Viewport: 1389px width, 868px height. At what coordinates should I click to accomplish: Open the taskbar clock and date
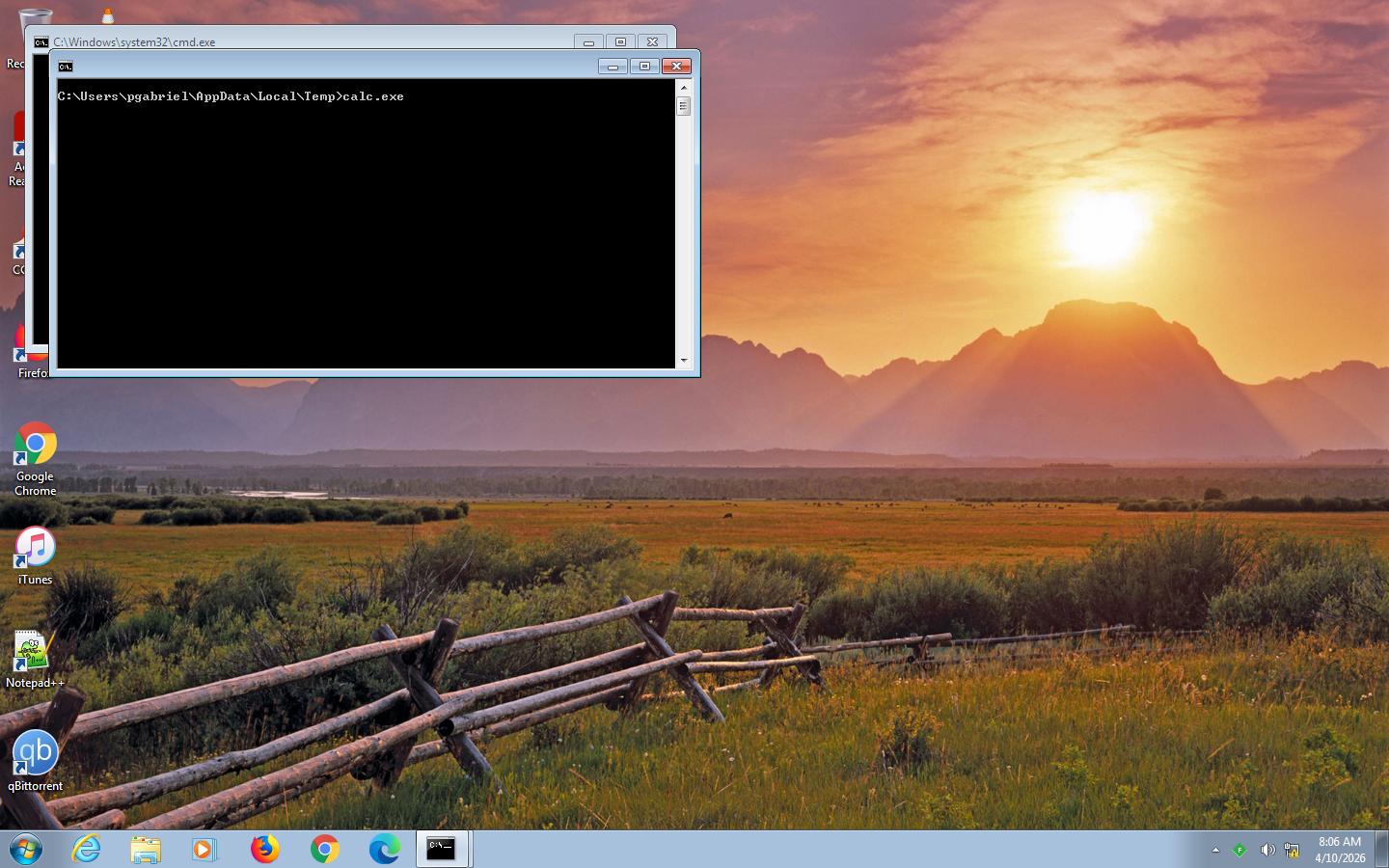(1340, 850)
